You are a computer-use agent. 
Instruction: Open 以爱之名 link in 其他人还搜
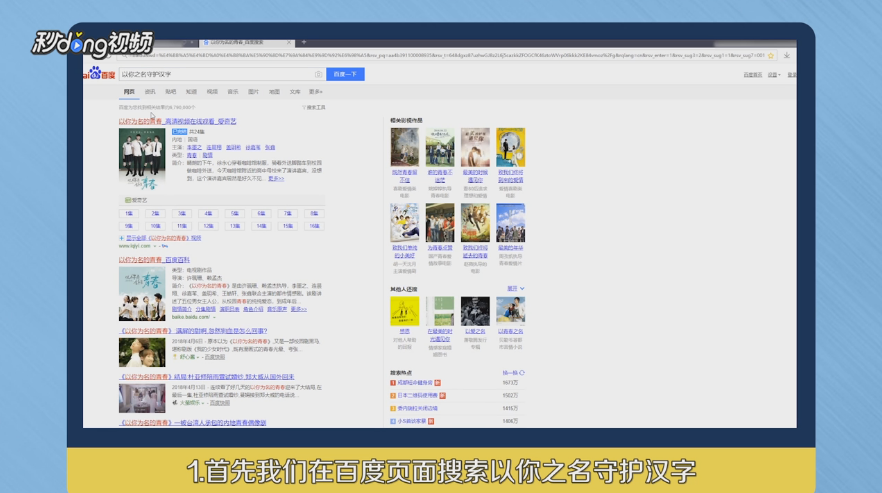[475, 331]
